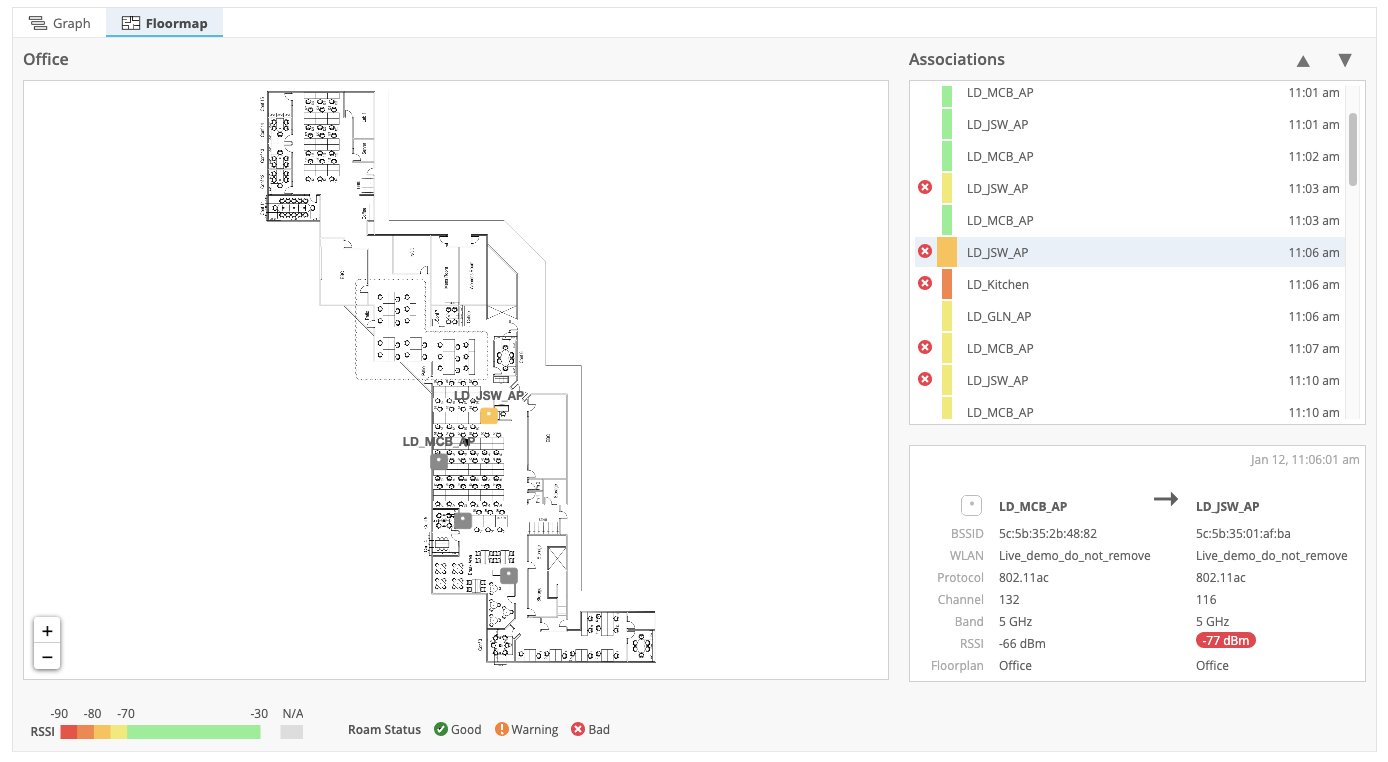Click the bad roam icon beside LD_Kitchen
The width and height of the screenshot is (1388, 762).
[x=925, y=284]
